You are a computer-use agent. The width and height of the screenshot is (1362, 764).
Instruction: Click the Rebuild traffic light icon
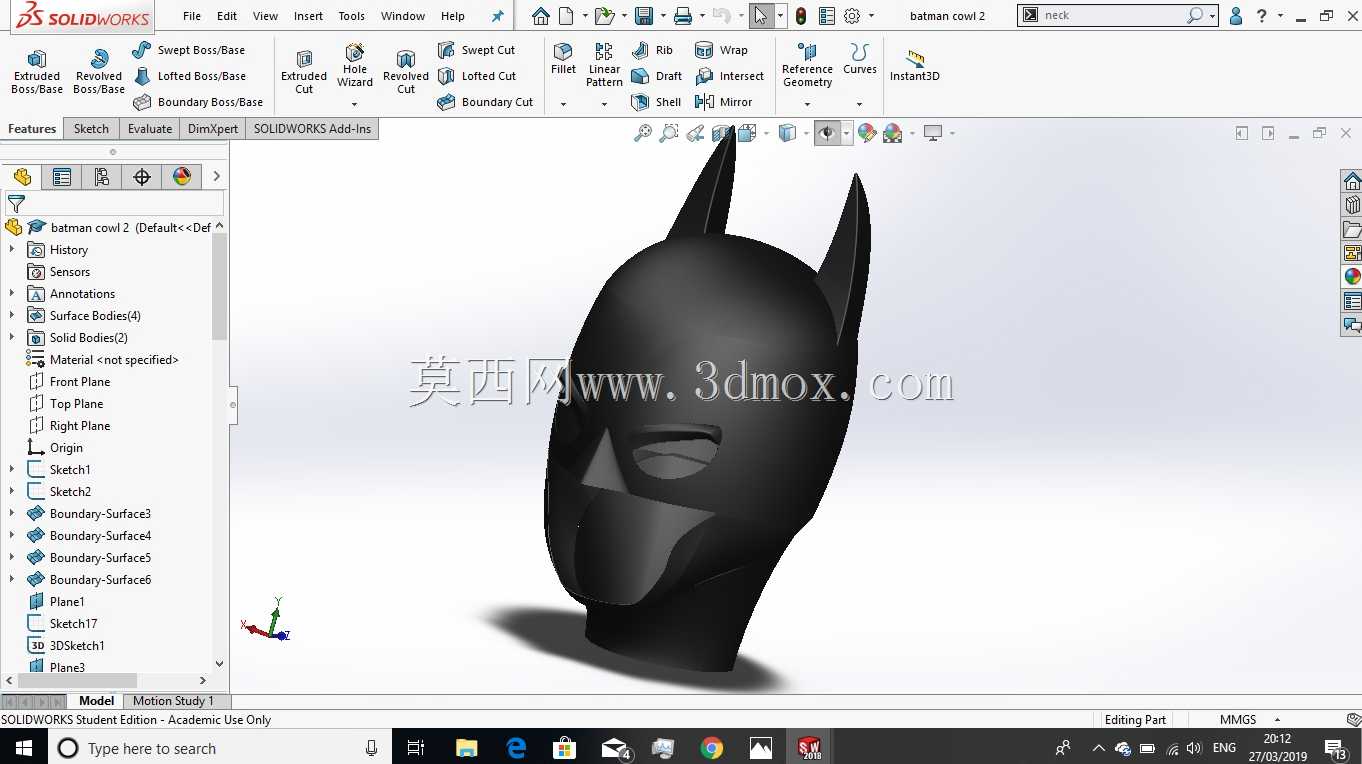click(801, 16)
